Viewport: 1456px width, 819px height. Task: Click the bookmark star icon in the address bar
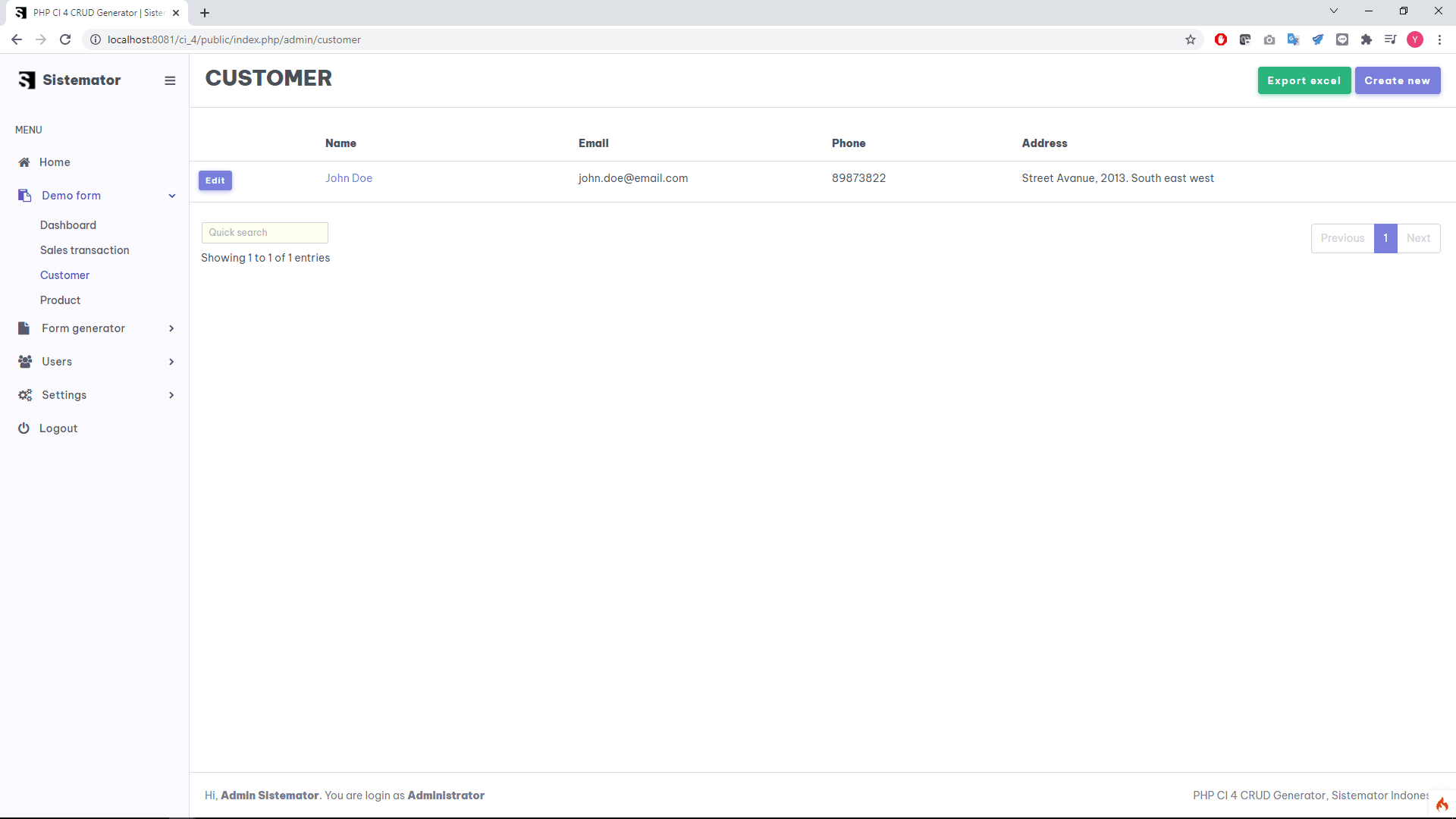pos(1191,39)
